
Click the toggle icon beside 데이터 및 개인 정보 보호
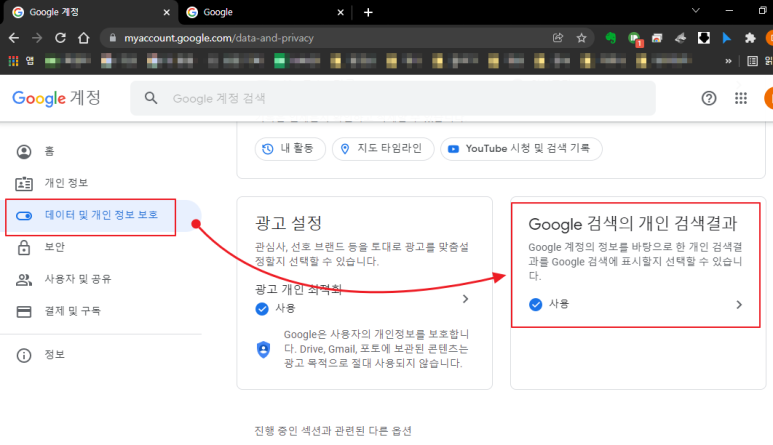click(24, 216)
